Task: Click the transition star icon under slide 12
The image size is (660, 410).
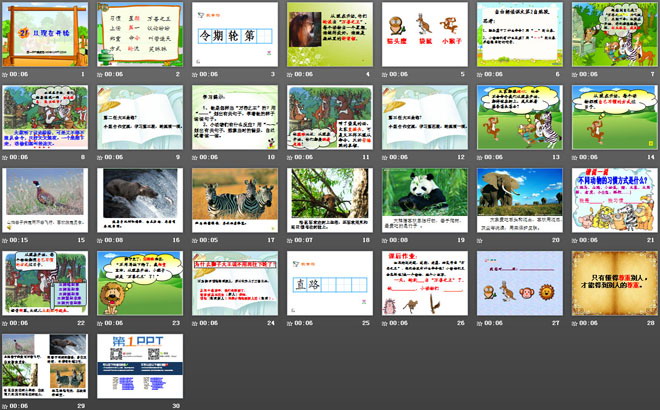Action: [385, 157]
